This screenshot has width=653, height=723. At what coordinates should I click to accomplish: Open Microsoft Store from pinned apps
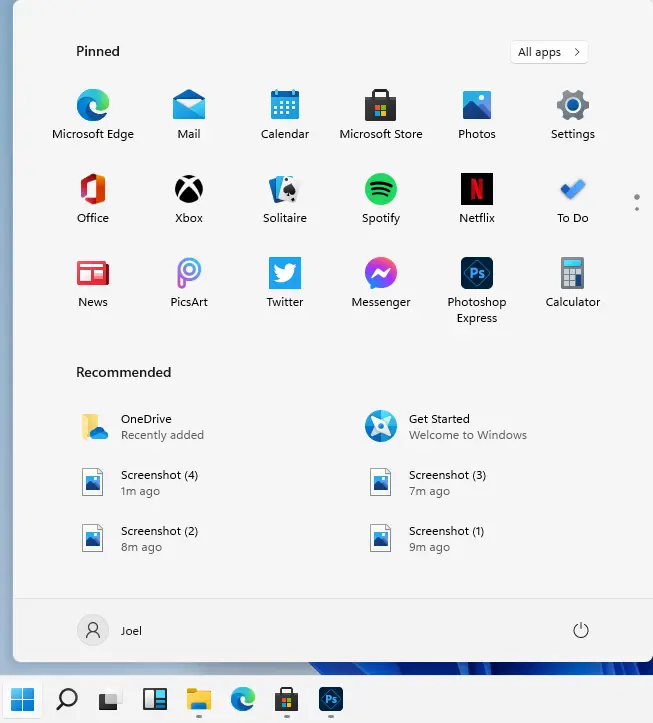pos(380,114)
